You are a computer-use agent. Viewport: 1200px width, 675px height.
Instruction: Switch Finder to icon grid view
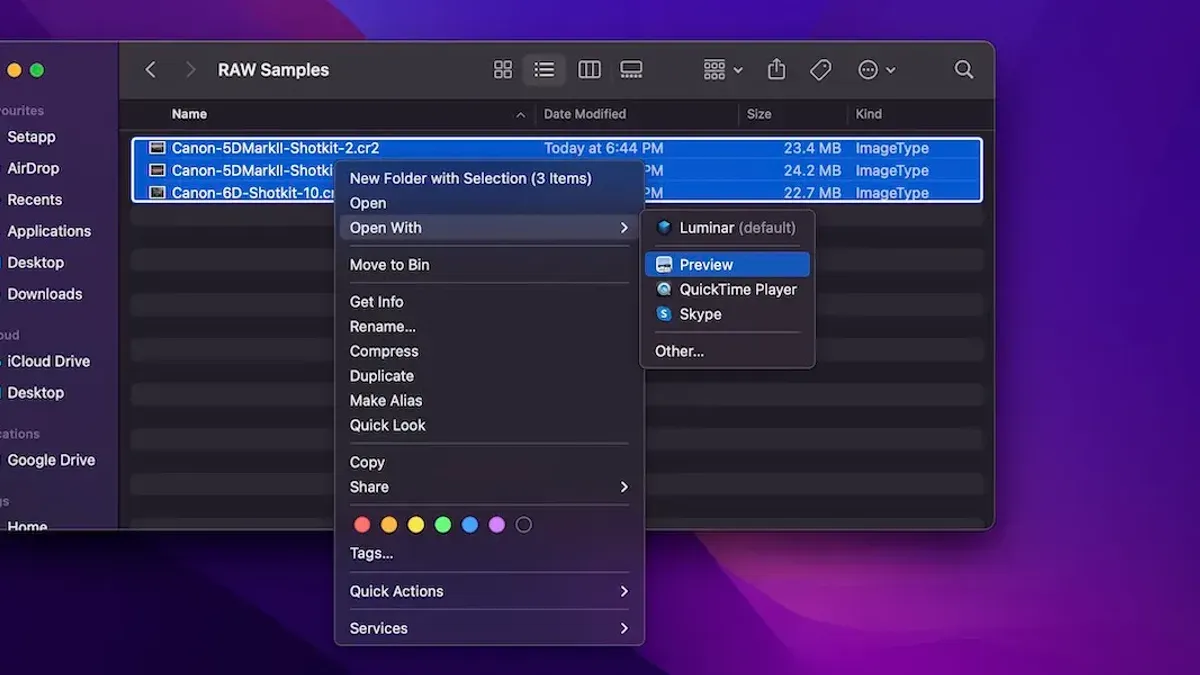[503, 69]
